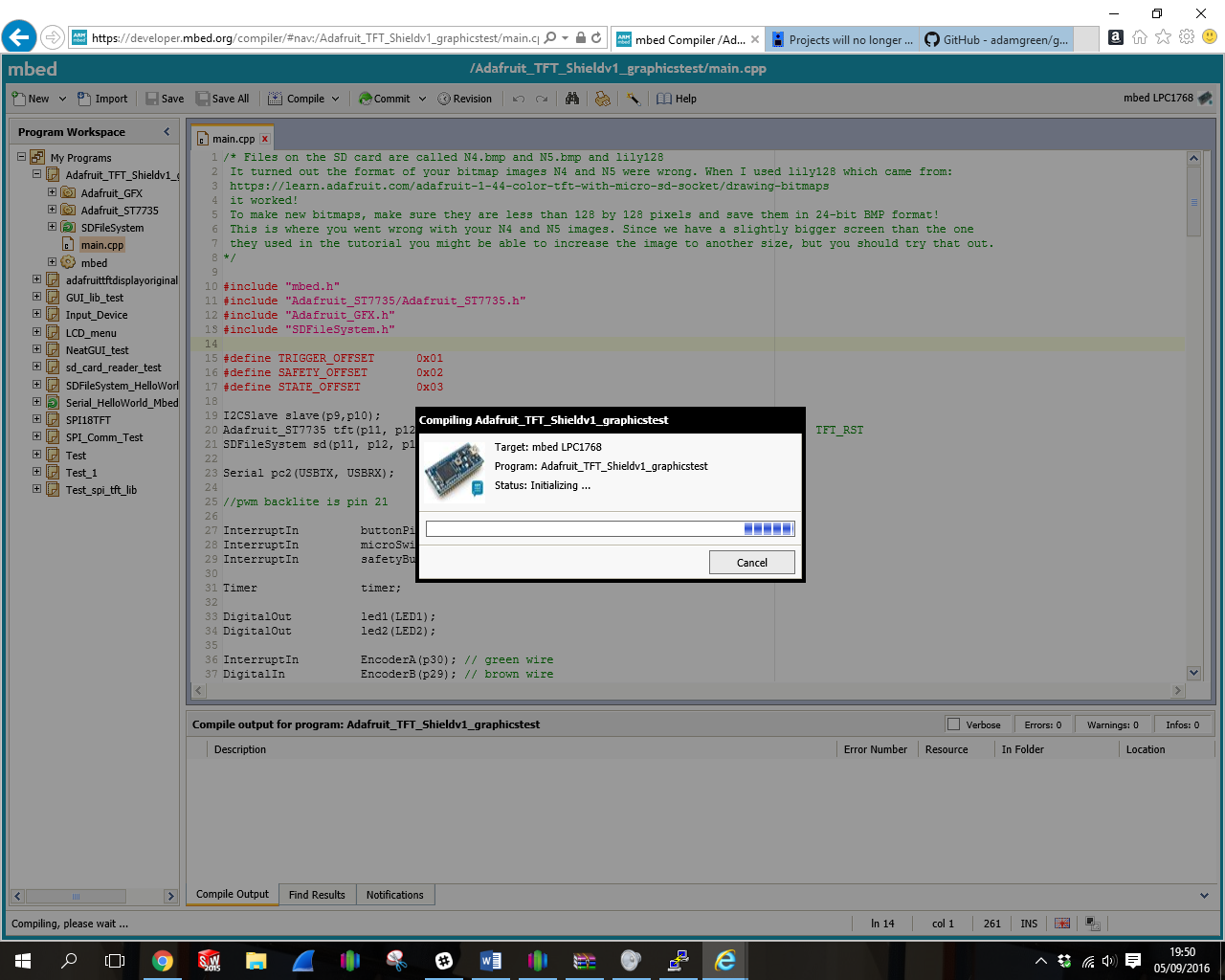Save all open files
This screenshot has width=1225, height=980.
coord(223,99)
